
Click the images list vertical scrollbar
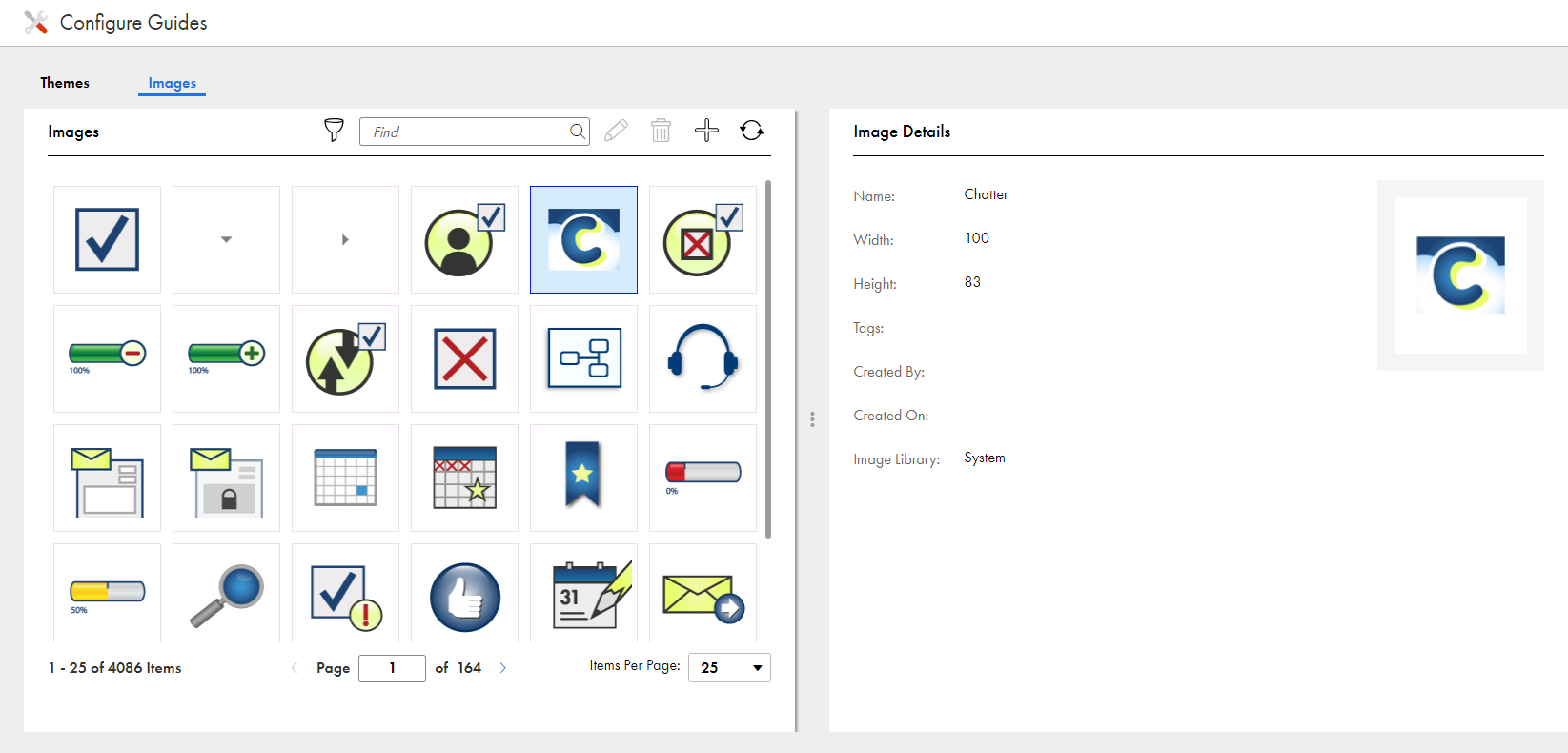(768, 358)
